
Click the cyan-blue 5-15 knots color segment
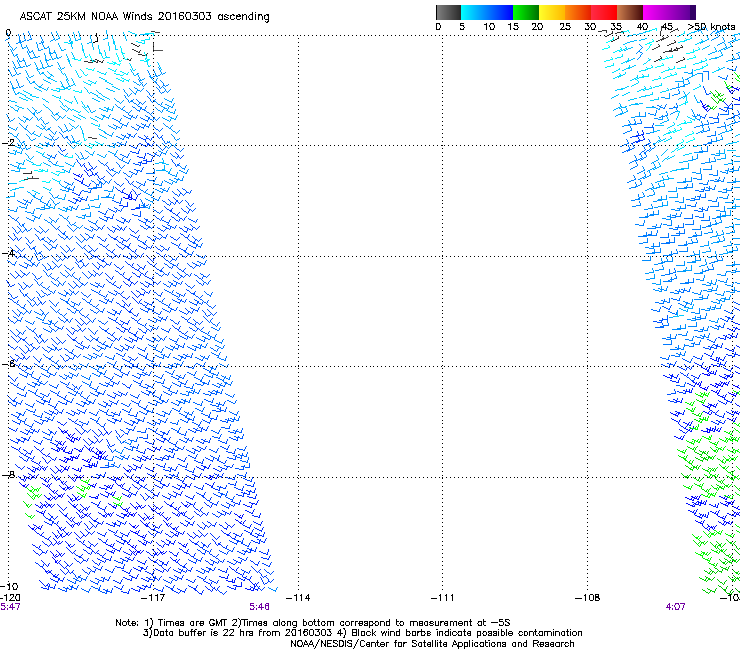(x=487, y=12)
